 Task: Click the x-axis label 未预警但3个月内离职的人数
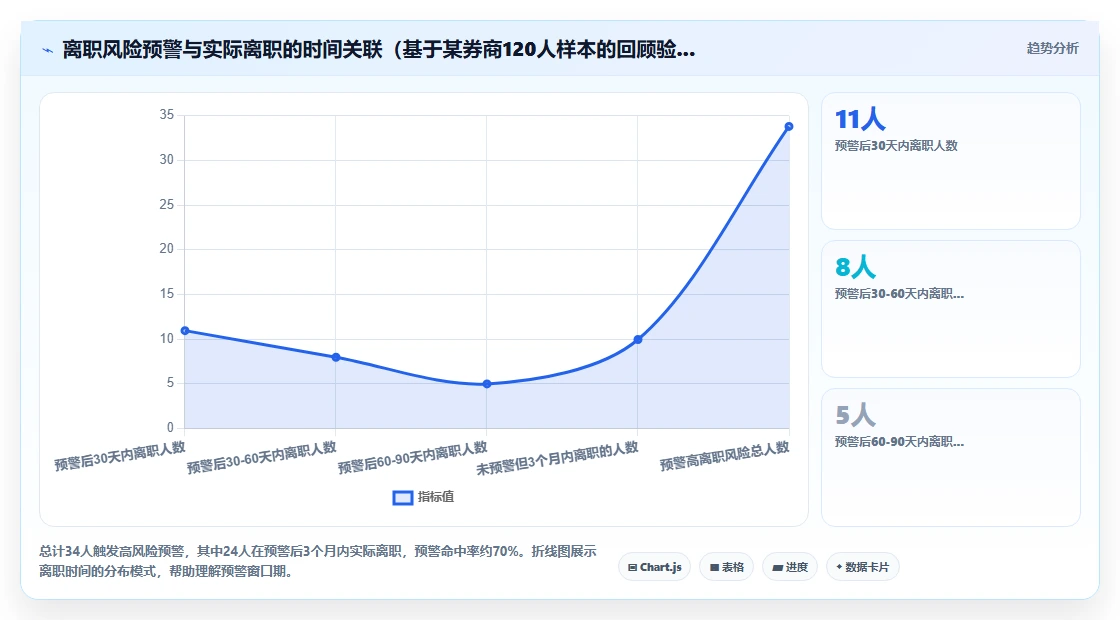point(557,459)
